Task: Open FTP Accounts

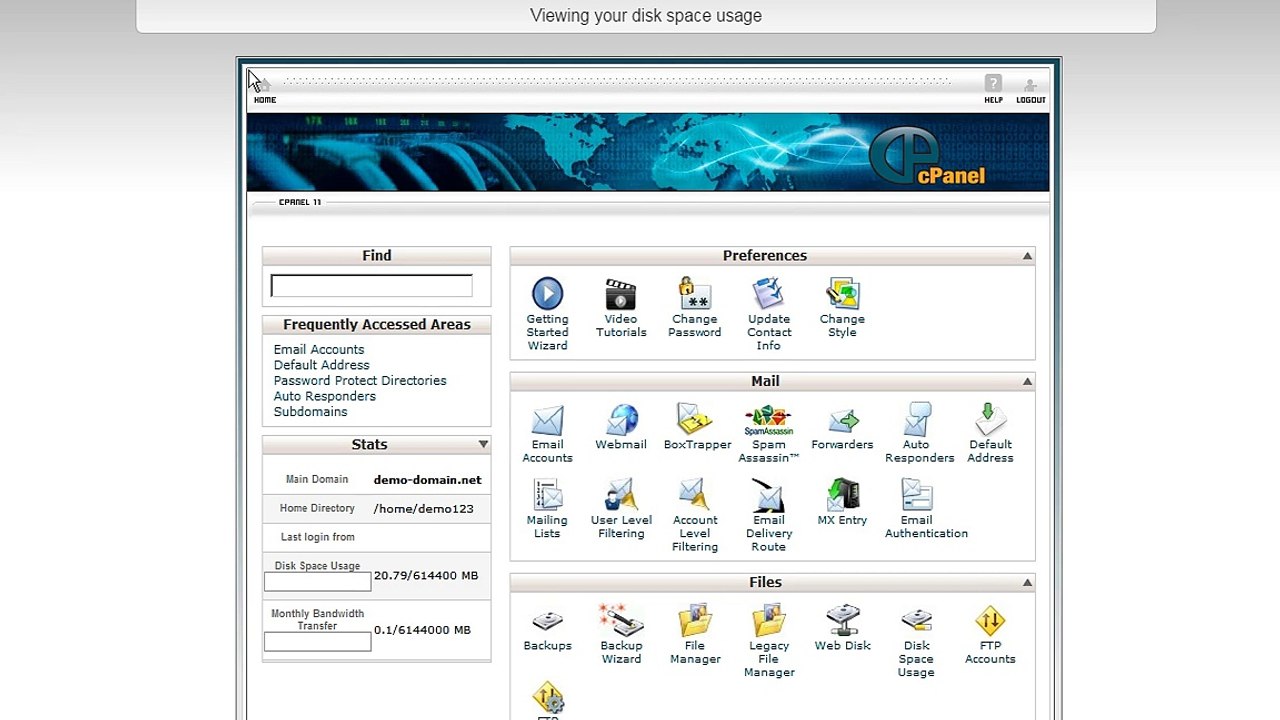Action: (990, 634)
